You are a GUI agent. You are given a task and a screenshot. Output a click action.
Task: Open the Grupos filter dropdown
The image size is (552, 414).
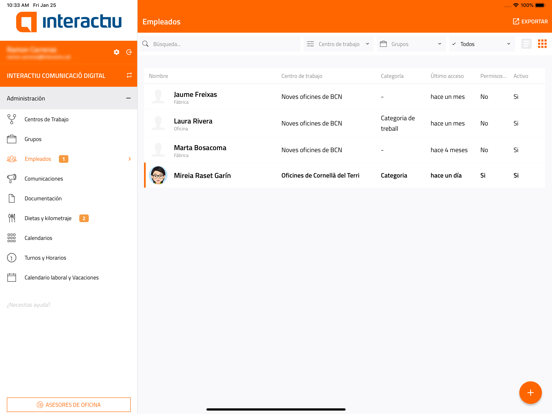click(411, 44)
